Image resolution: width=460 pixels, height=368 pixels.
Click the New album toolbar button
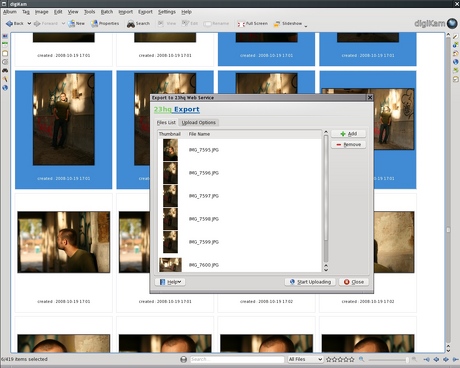tap(76, 24)
